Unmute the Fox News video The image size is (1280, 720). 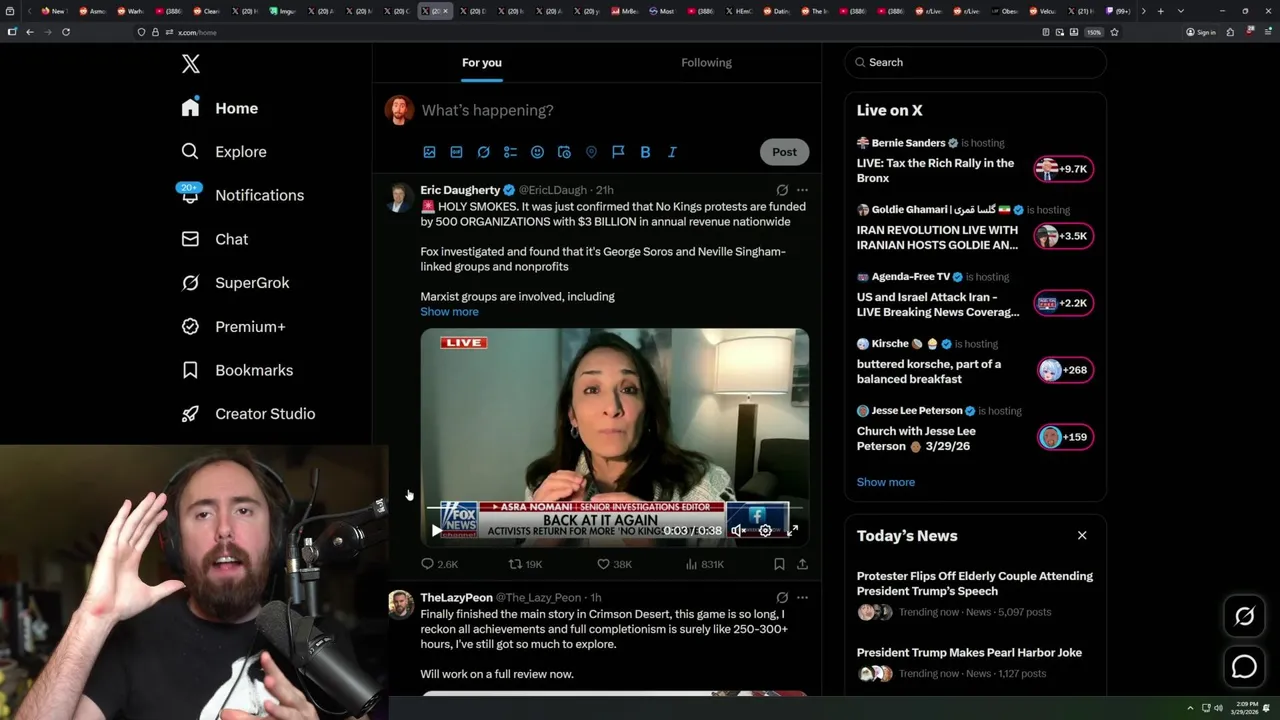[738, 531]
